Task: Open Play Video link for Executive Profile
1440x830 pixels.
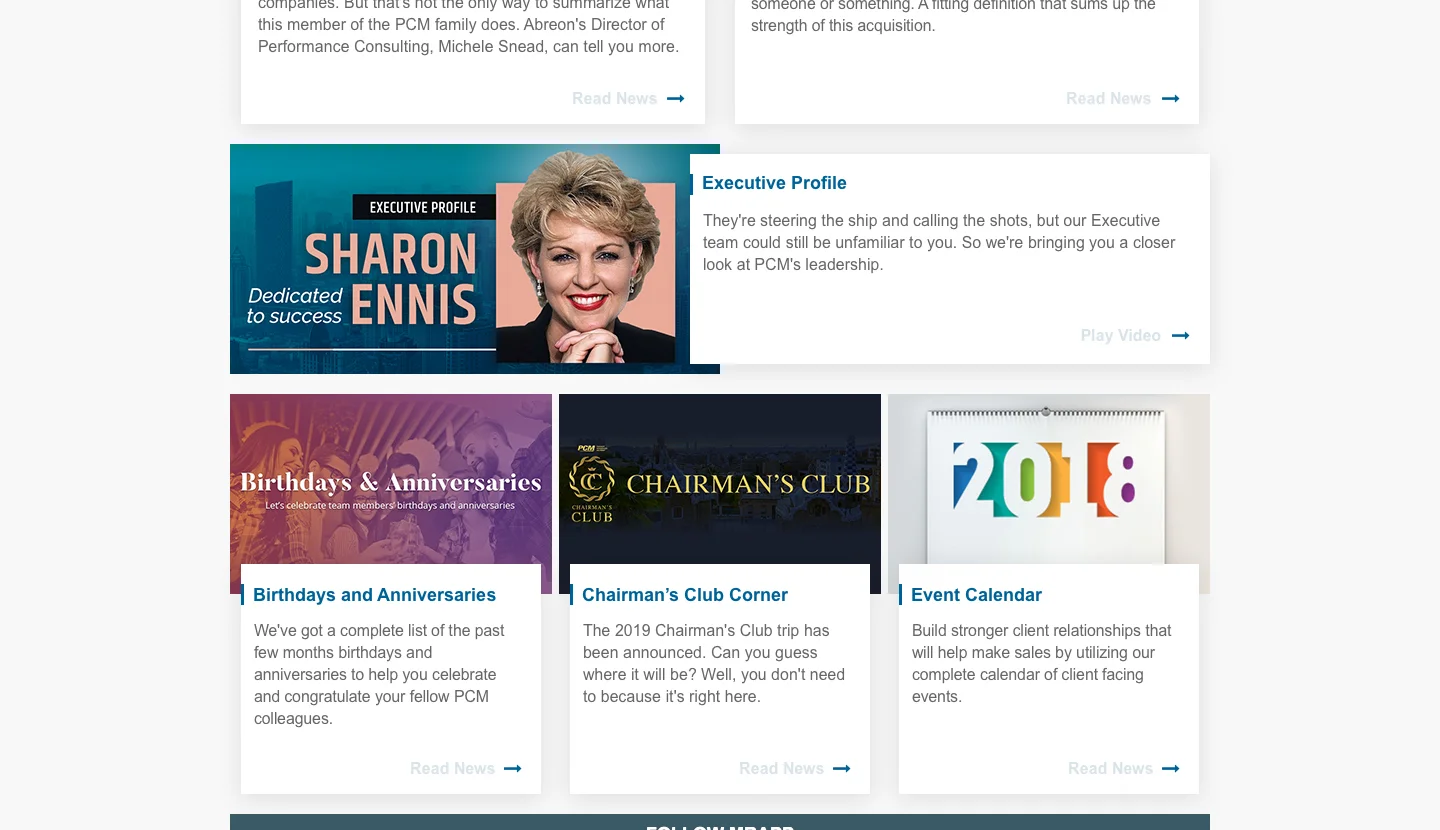Action: (x=1120, y=336)
